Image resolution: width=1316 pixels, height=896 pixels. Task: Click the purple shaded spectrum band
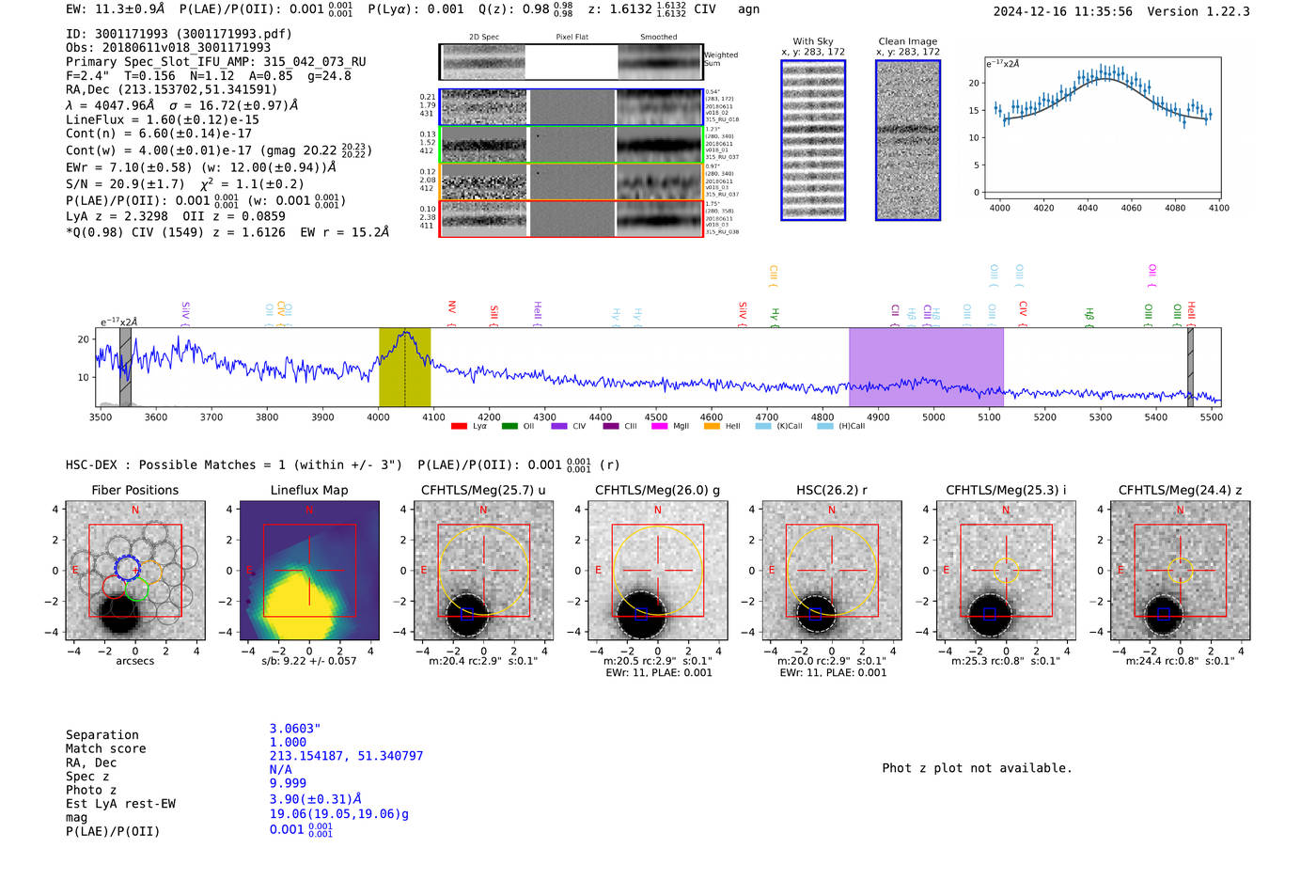click(926, 367)
